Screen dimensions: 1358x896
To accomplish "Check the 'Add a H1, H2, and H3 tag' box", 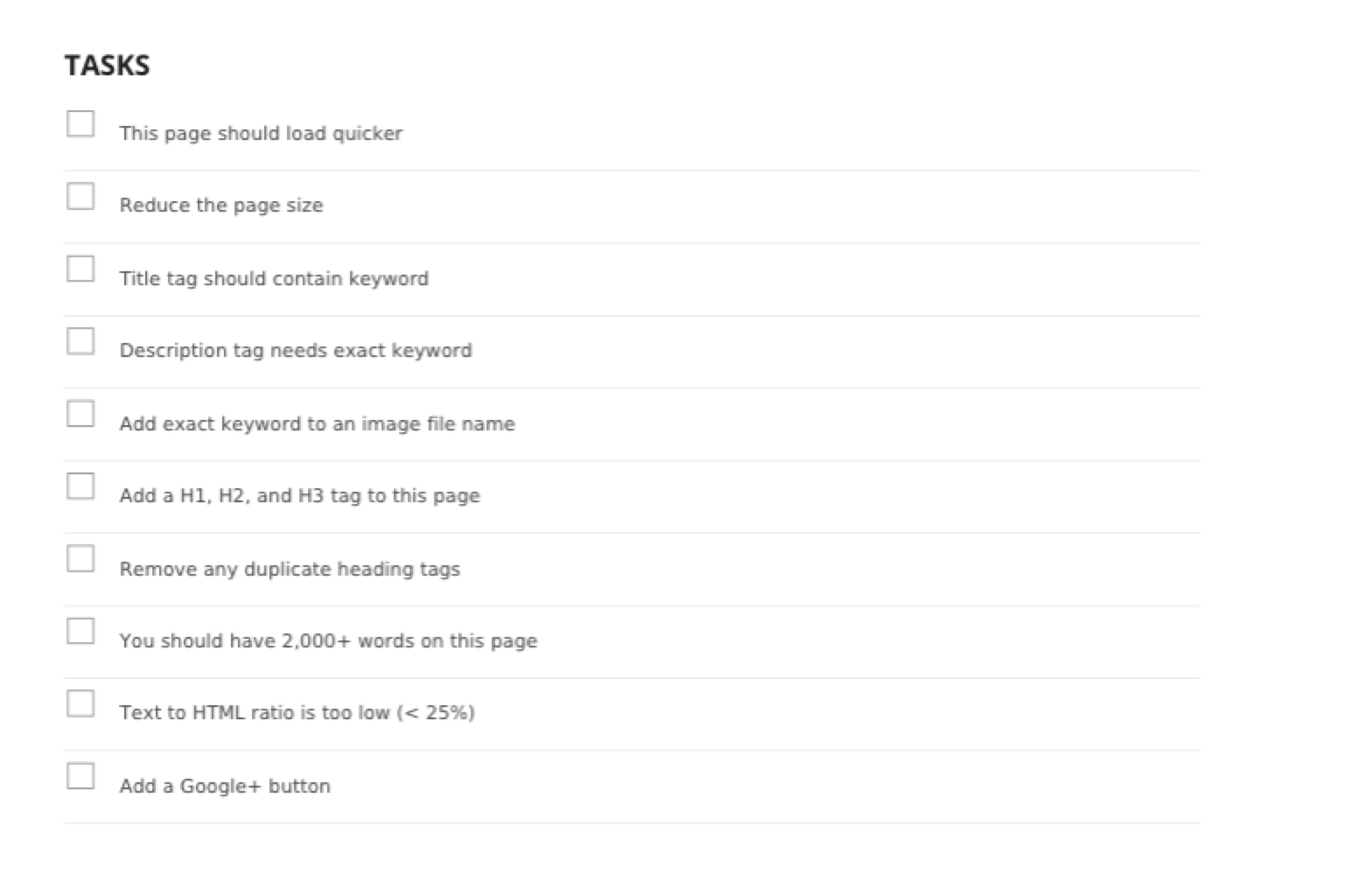I will click(80, 486).
